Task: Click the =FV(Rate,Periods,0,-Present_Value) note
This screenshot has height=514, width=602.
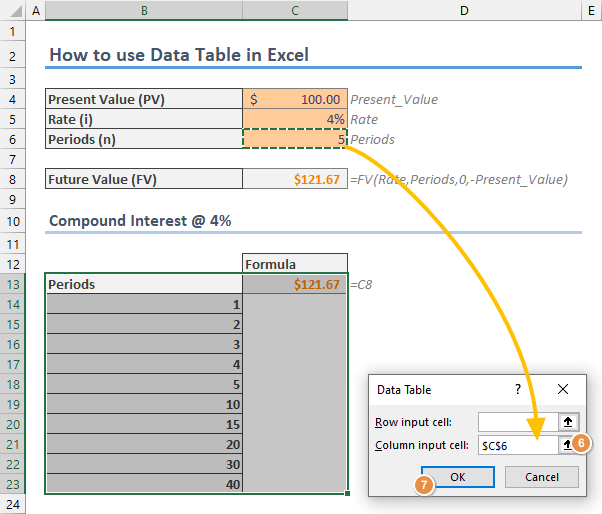Action: pos(459,179)
